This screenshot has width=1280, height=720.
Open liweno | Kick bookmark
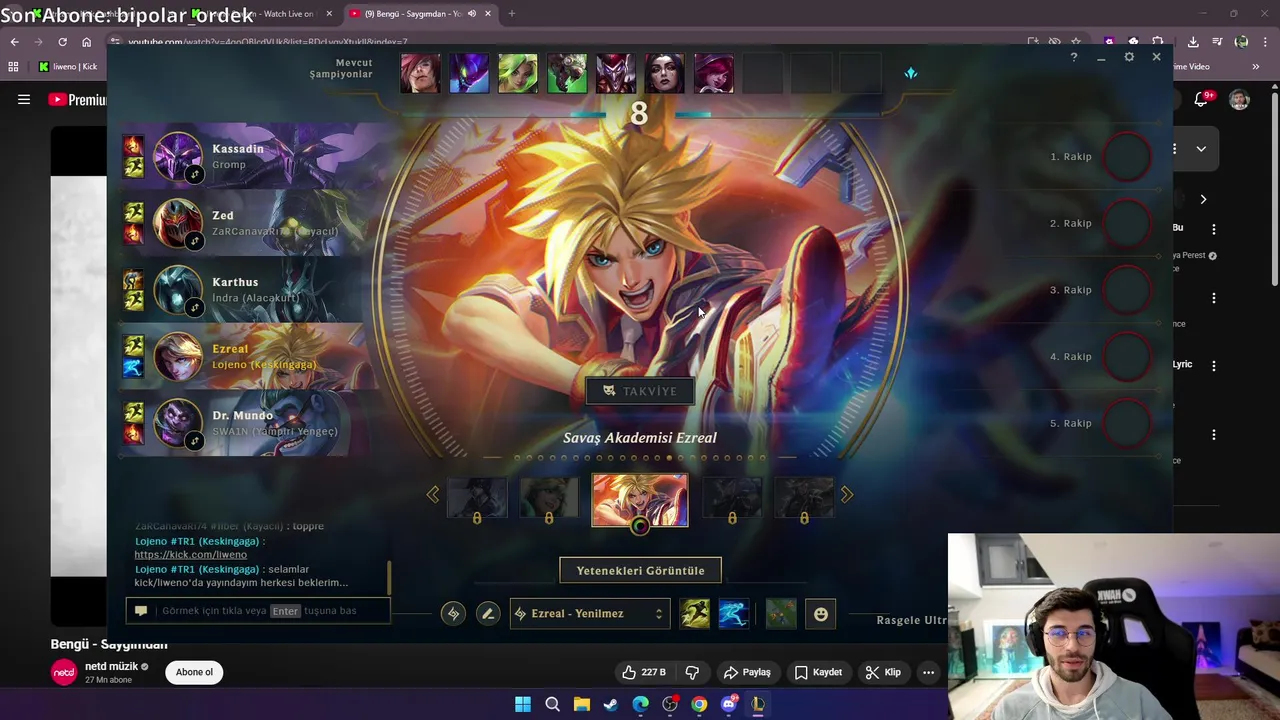[68, 67]
